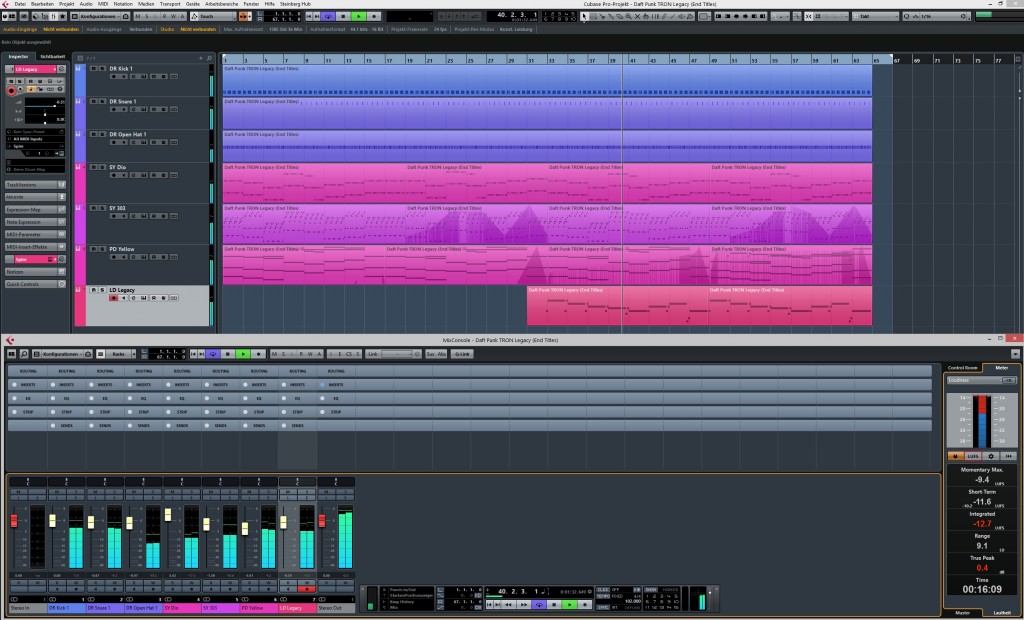
Task: Bypass INSERTS on the DR Kick 1 channel
Action: pyautogui.click(x=53, y=385)
